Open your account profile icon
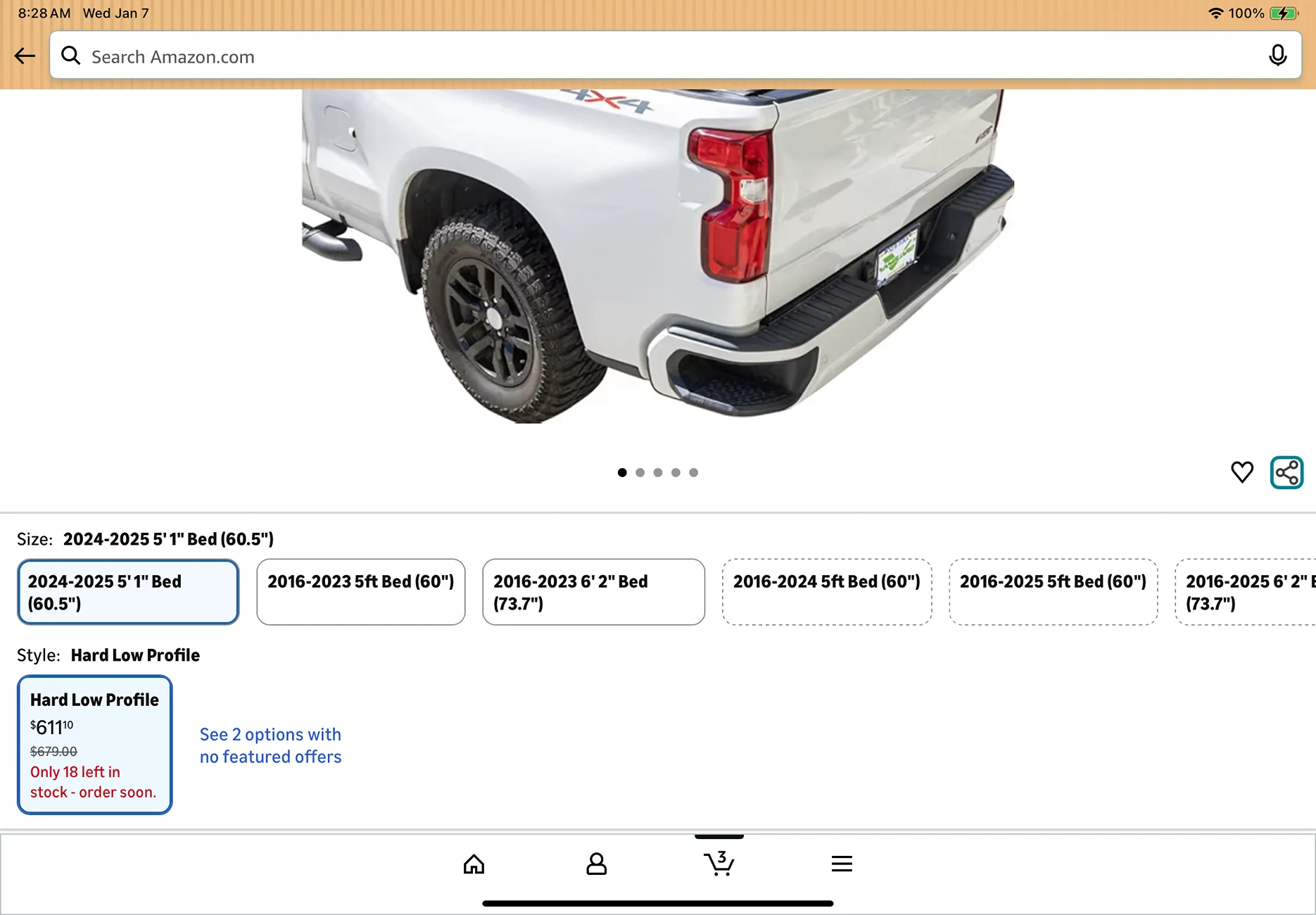Viewport: 1316px width, 915px height. (x=596, y=864)
